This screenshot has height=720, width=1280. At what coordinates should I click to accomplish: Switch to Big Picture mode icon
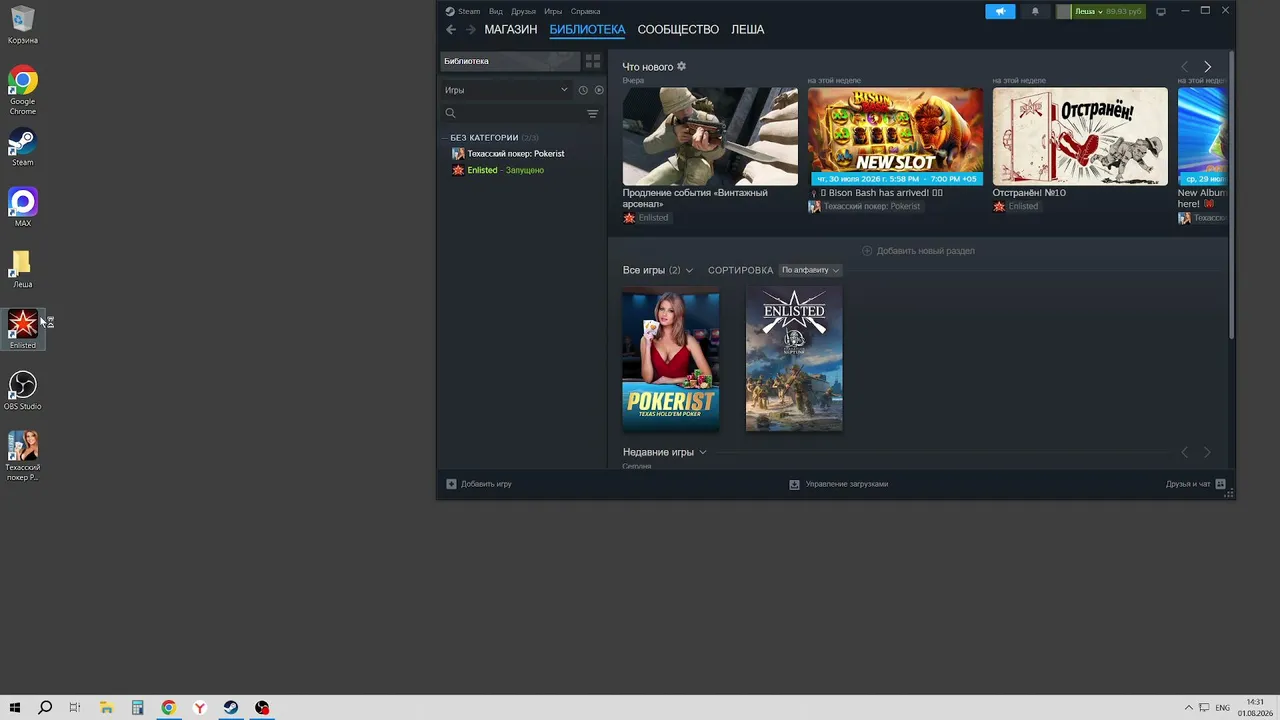pyautogui.click(x=1161, y=12)
